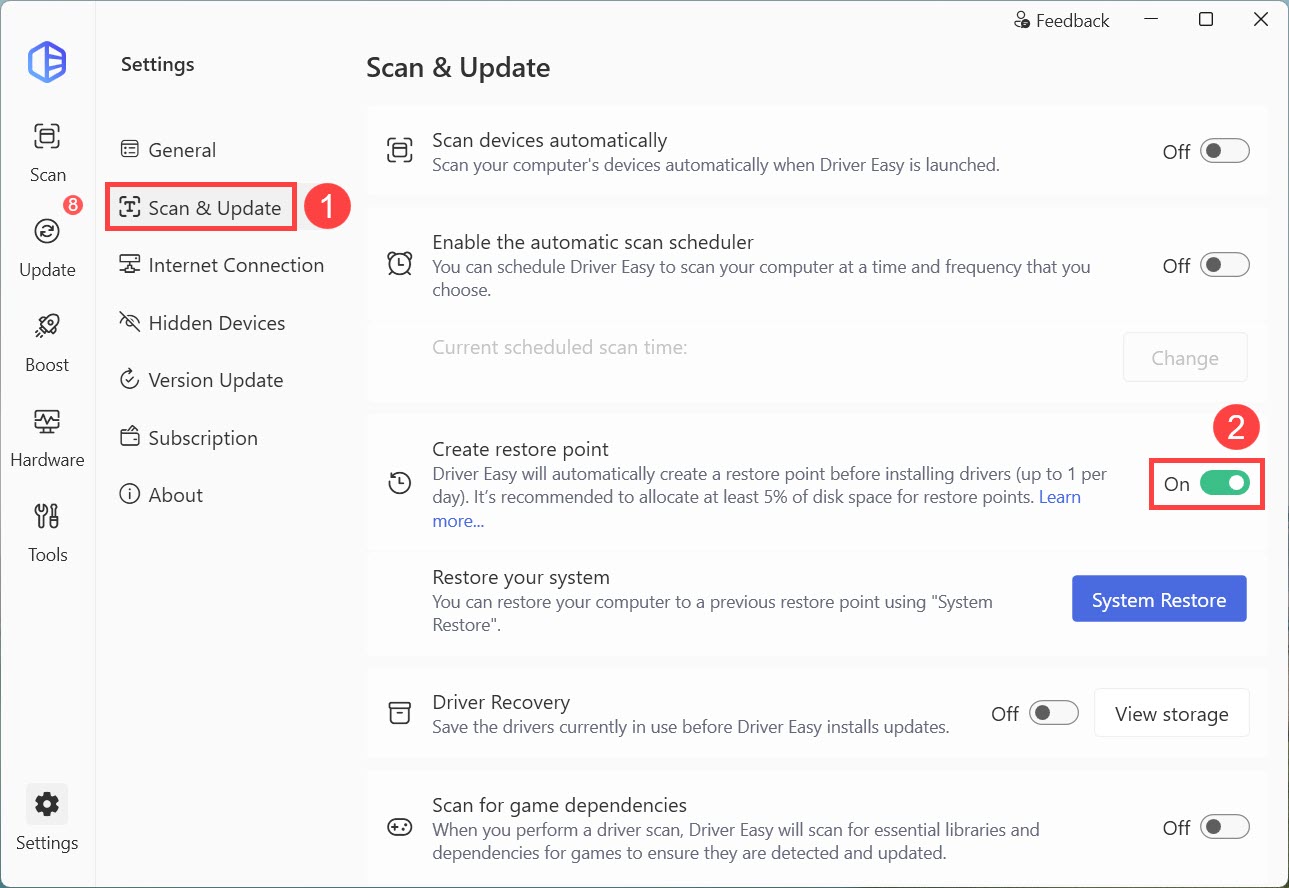This screenshot has width=1289, height=888.
Task: Click the restore point history clock icon
Action: click(x=399, y=483)
